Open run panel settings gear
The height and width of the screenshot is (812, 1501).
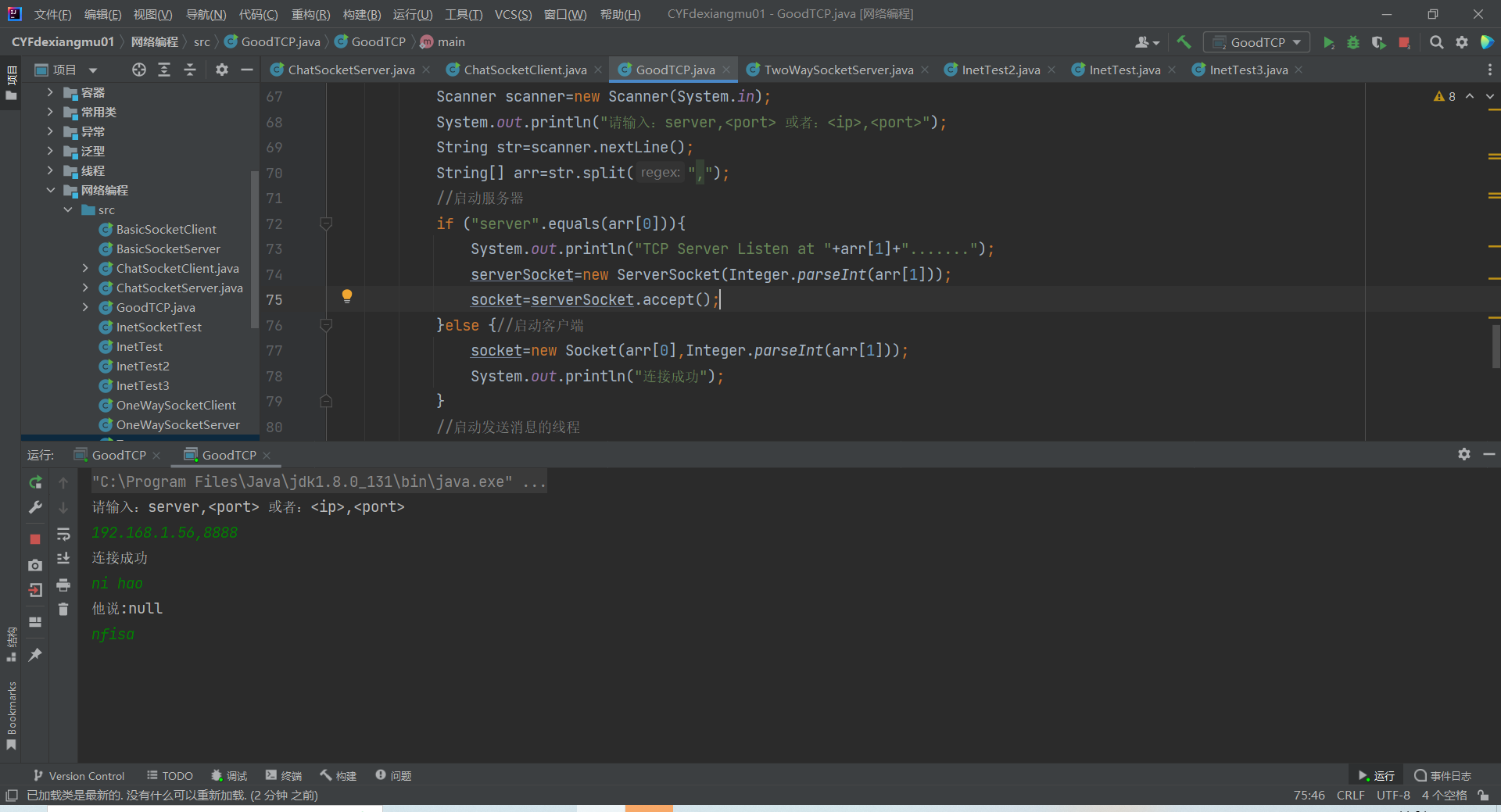point(1464,454)
